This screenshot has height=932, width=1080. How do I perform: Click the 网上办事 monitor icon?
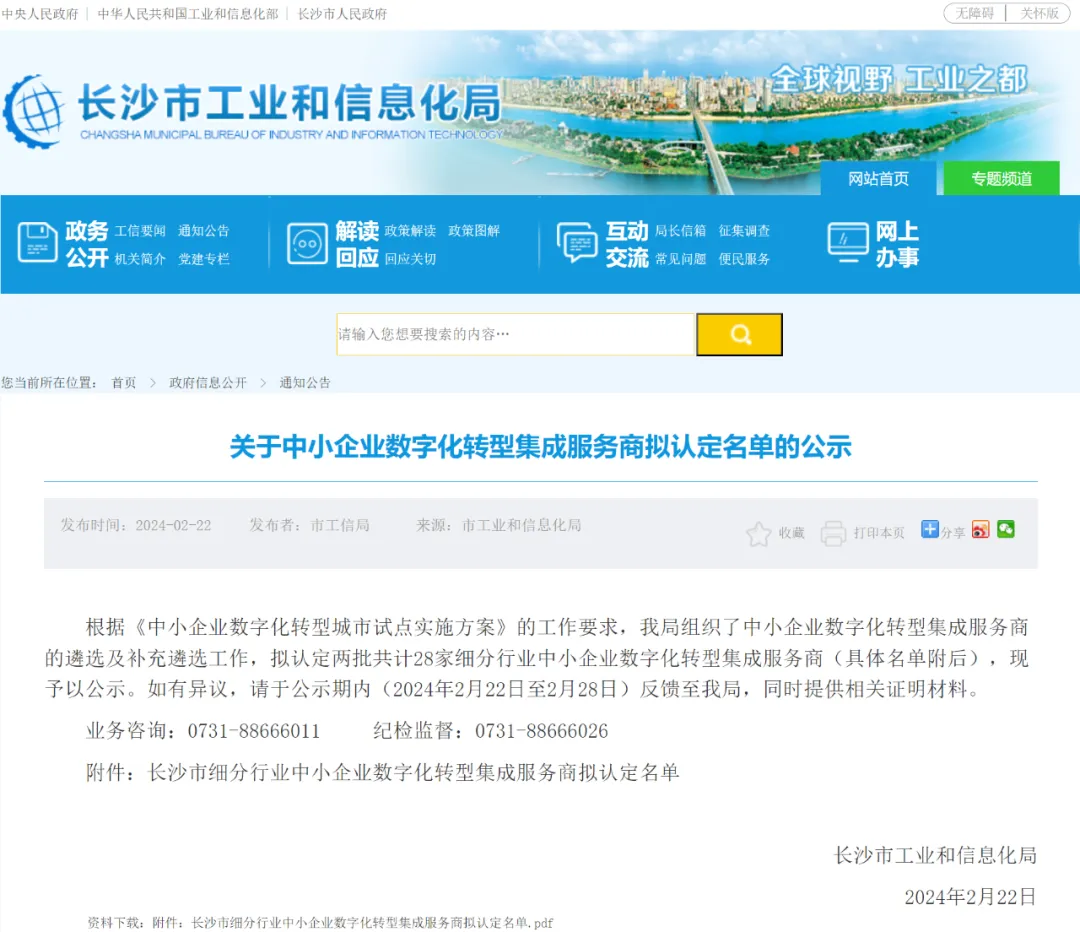[x=847, y=243]
